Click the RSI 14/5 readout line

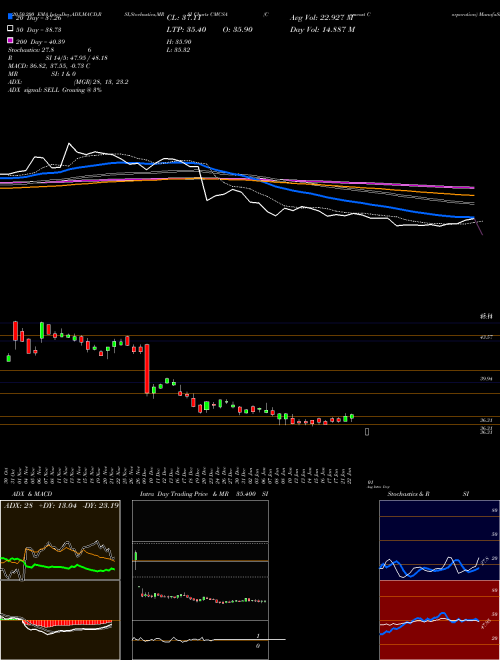(58, 58)
